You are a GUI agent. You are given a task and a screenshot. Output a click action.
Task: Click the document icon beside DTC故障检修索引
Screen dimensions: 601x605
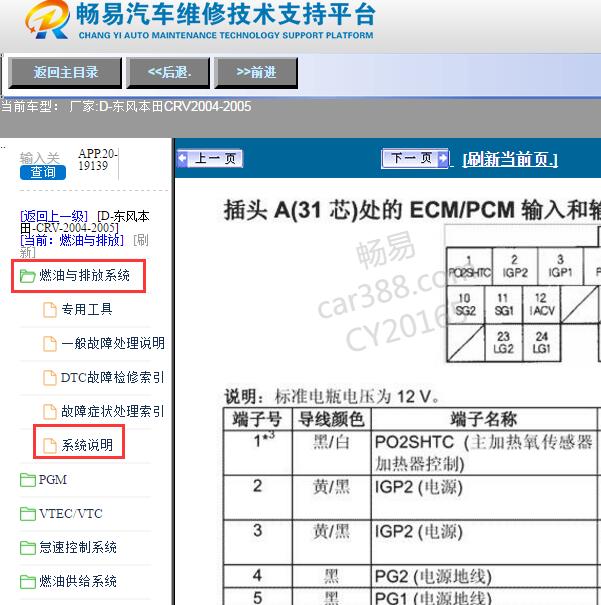pos(50,377)
